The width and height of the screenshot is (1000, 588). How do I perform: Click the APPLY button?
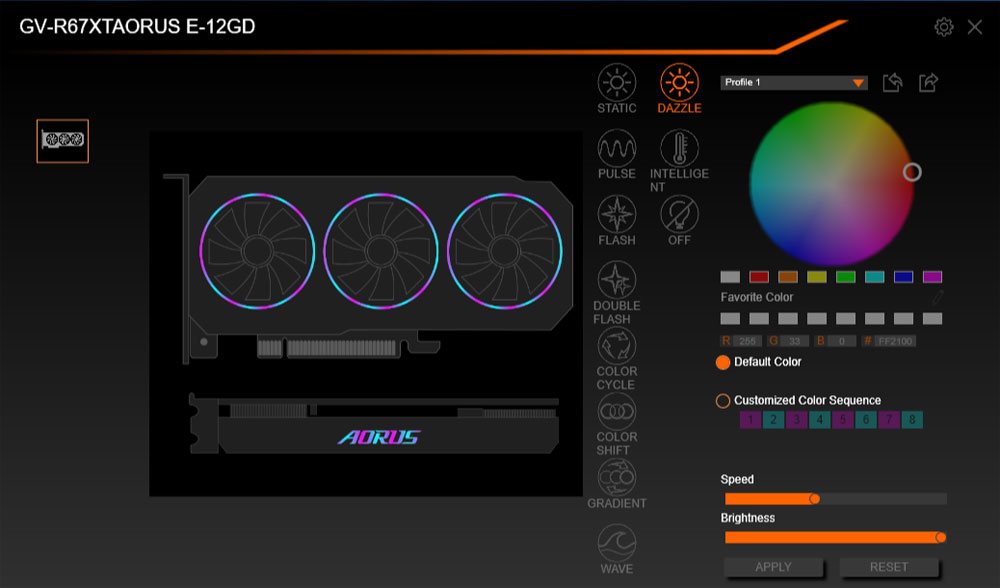point(773,567)
